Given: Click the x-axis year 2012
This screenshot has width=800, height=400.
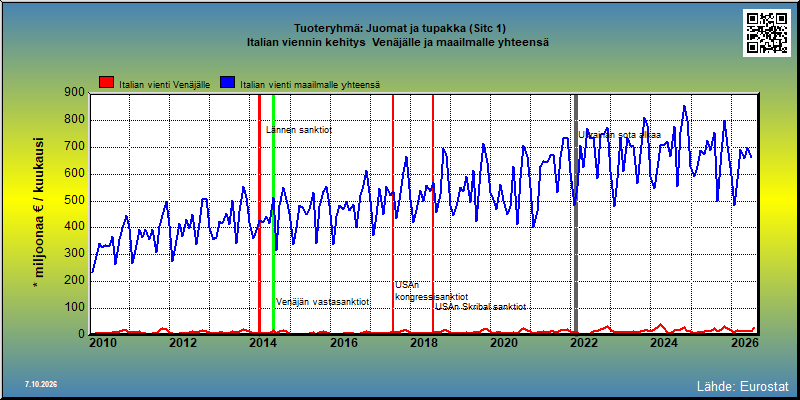Looking at the screenshot, I should click(x=183, y=343).
